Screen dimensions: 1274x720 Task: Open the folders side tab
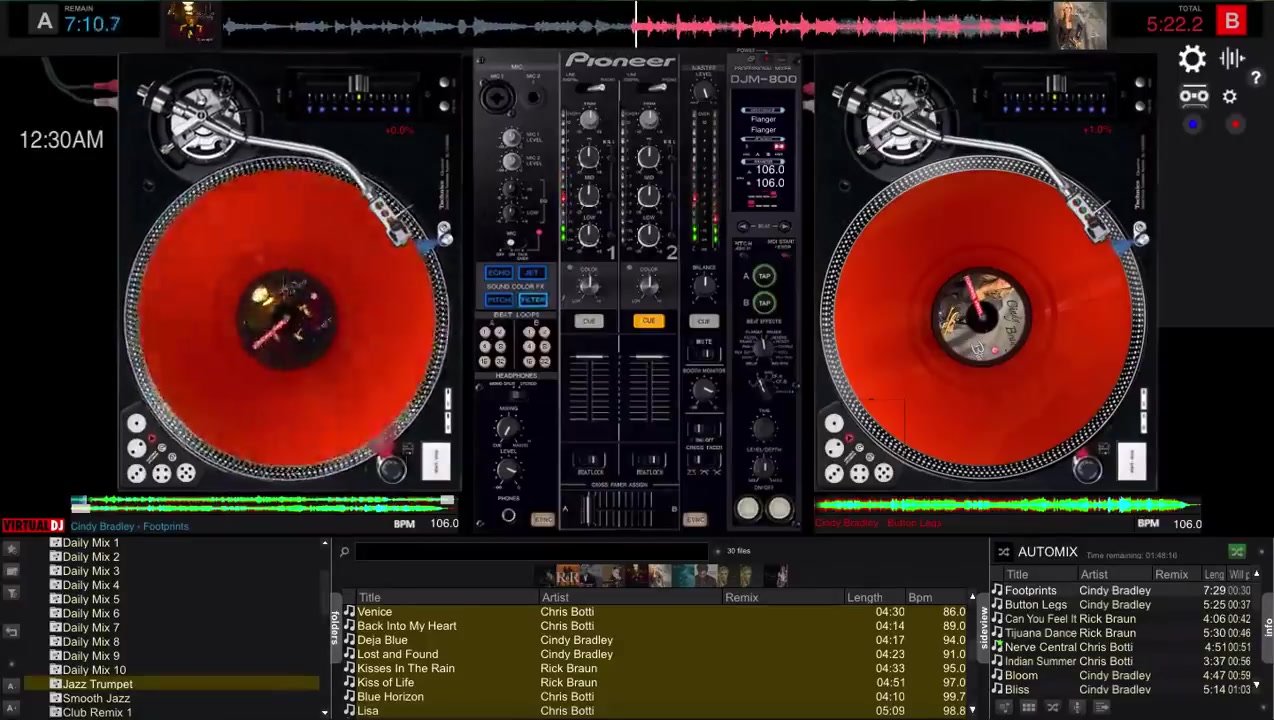[x=334, y=628]
